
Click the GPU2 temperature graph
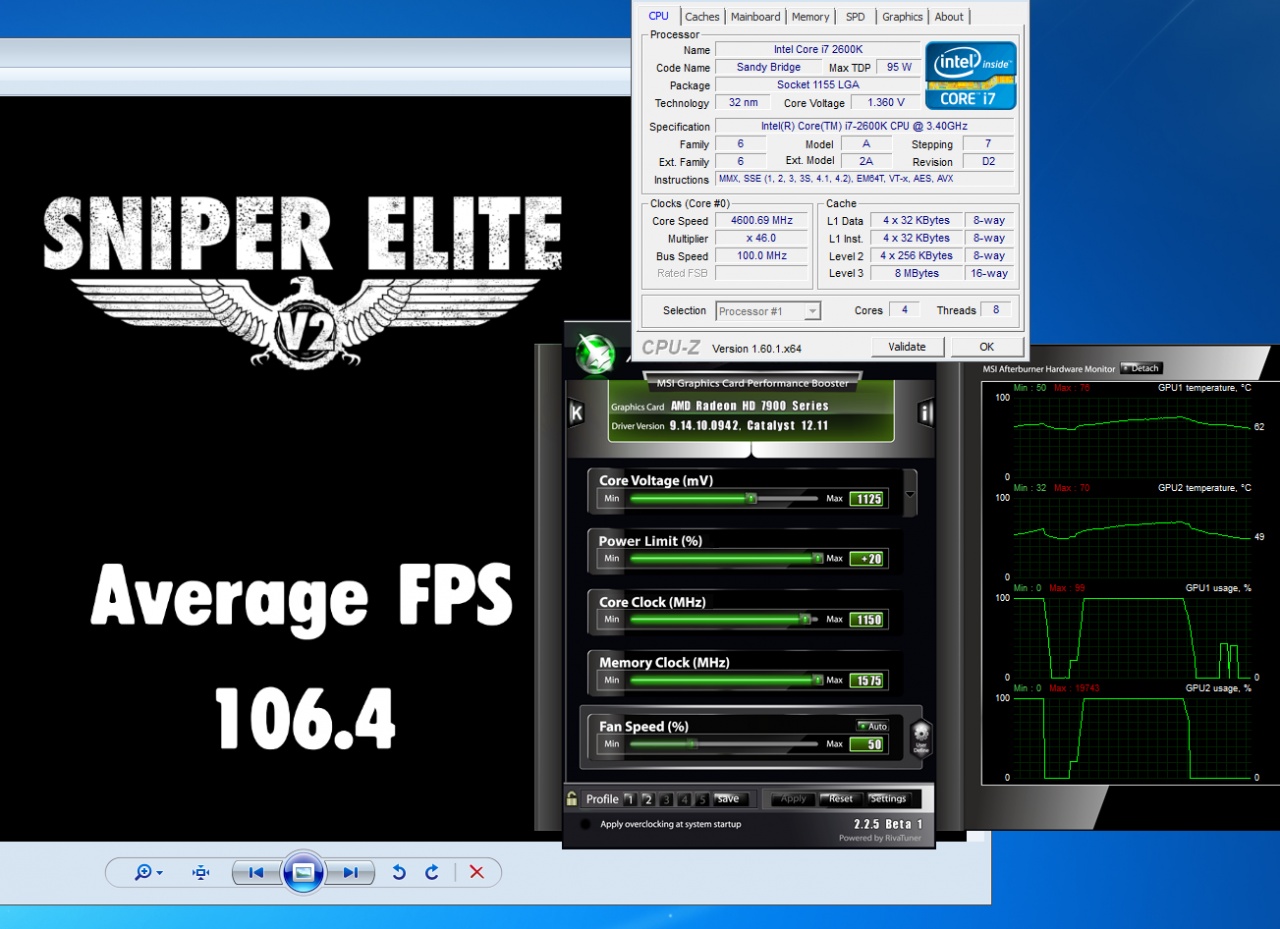tap(1130, 537)
